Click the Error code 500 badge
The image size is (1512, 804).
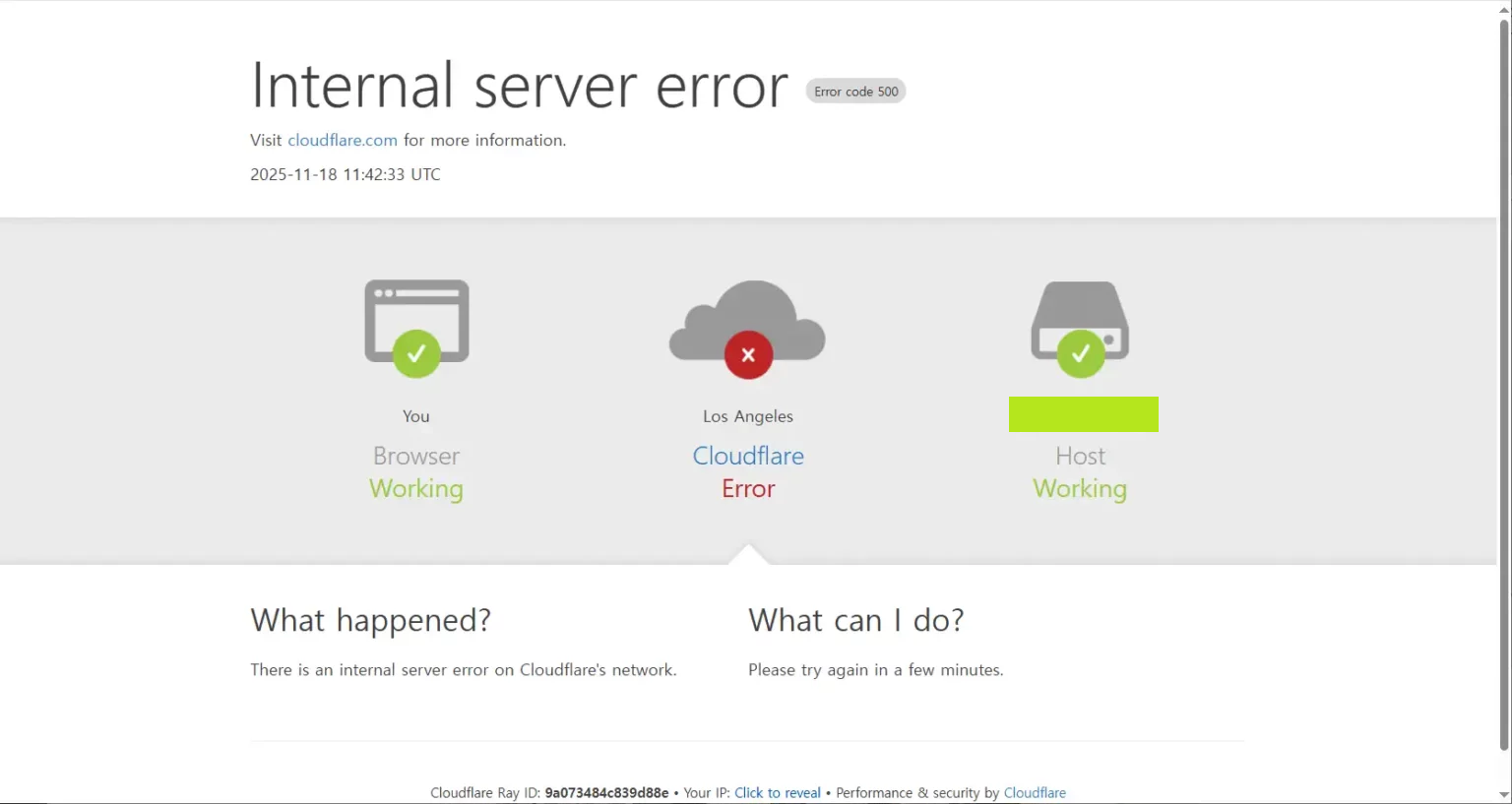pyautogui.click(x=856, y=92)
